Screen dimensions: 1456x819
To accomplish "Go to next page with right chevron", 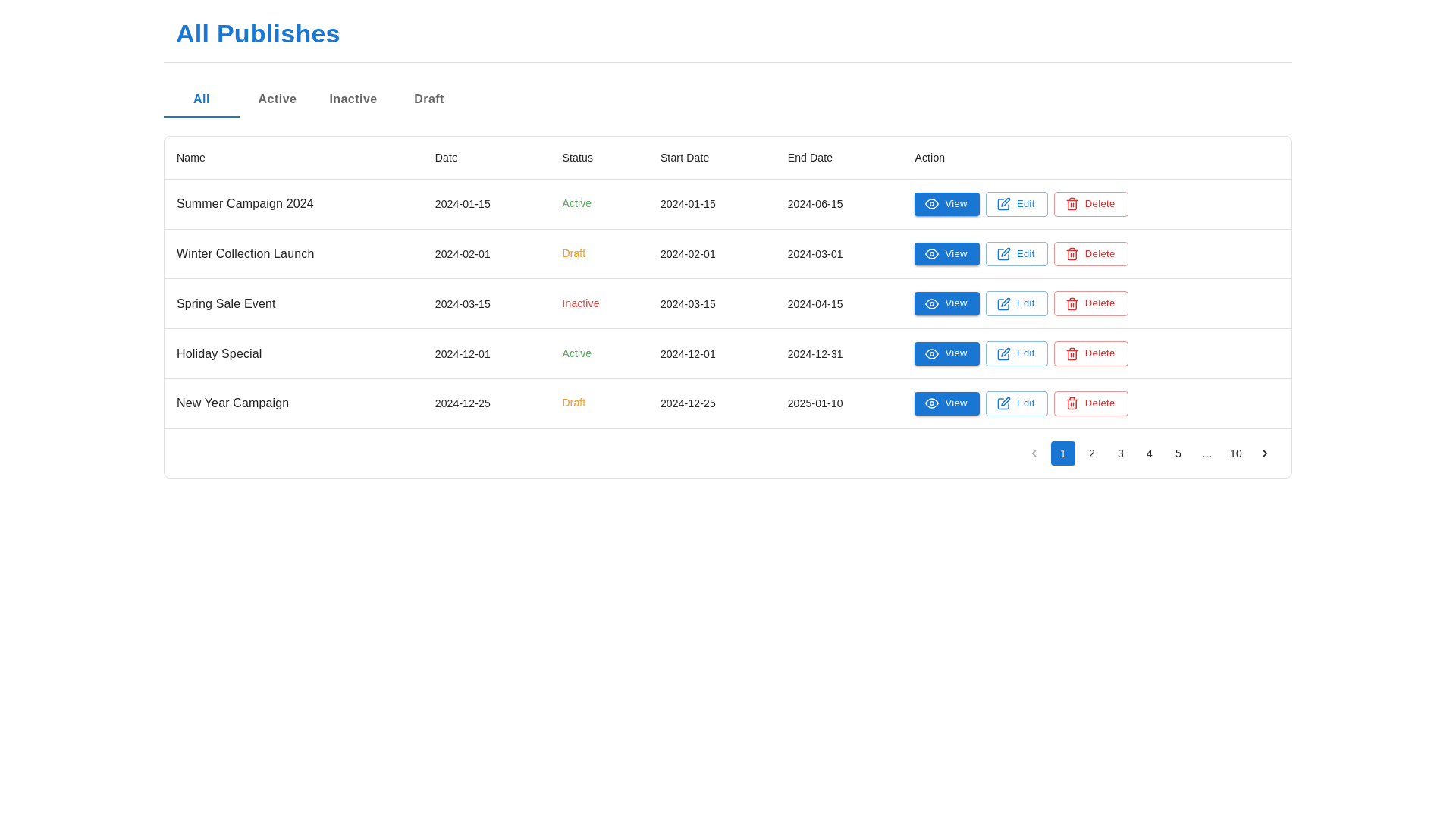I will pyautogui.click(x=1264, y=453).
